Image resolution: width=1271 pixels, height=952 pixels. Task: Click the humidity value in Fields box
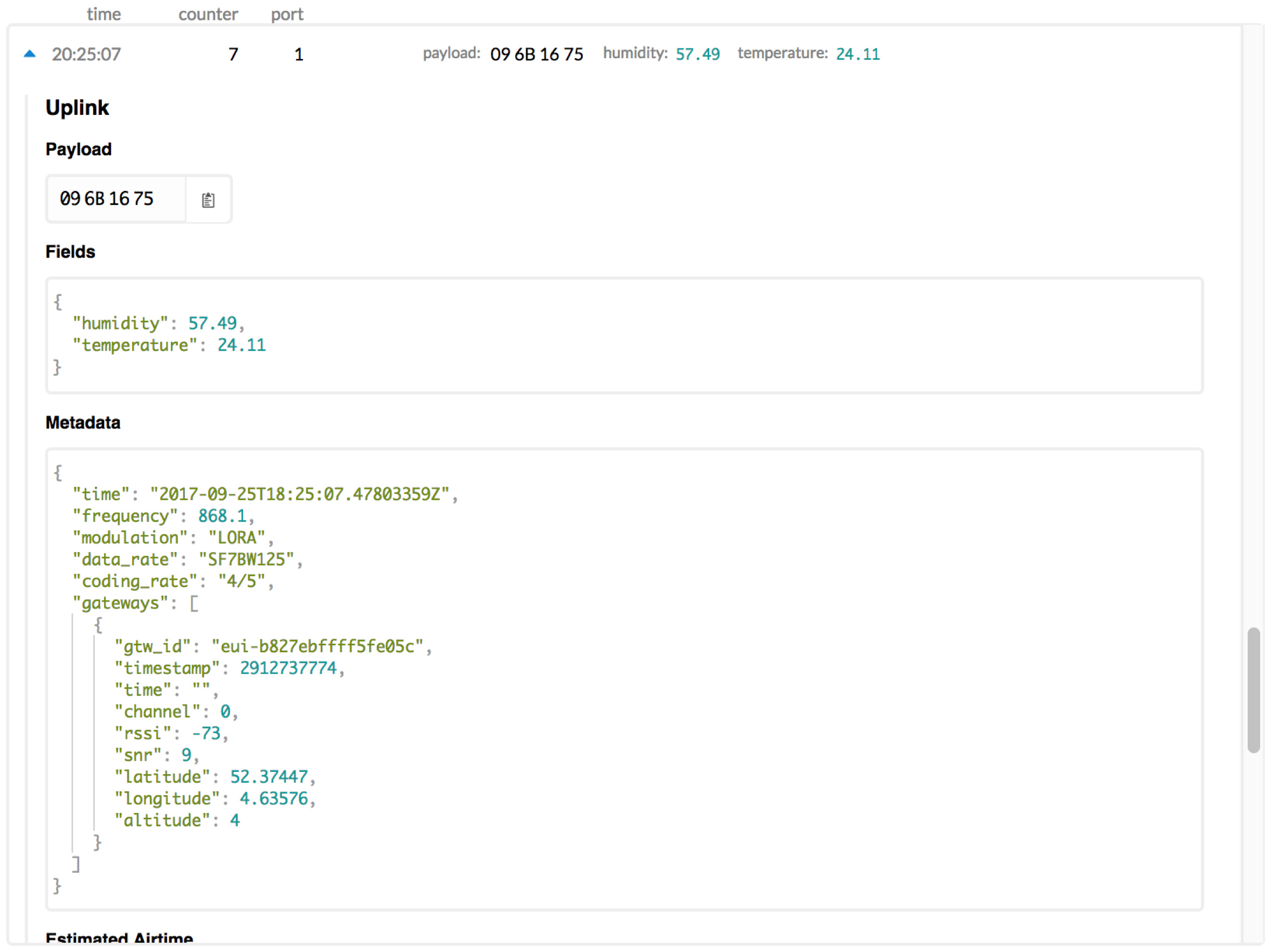coord(212,323)
